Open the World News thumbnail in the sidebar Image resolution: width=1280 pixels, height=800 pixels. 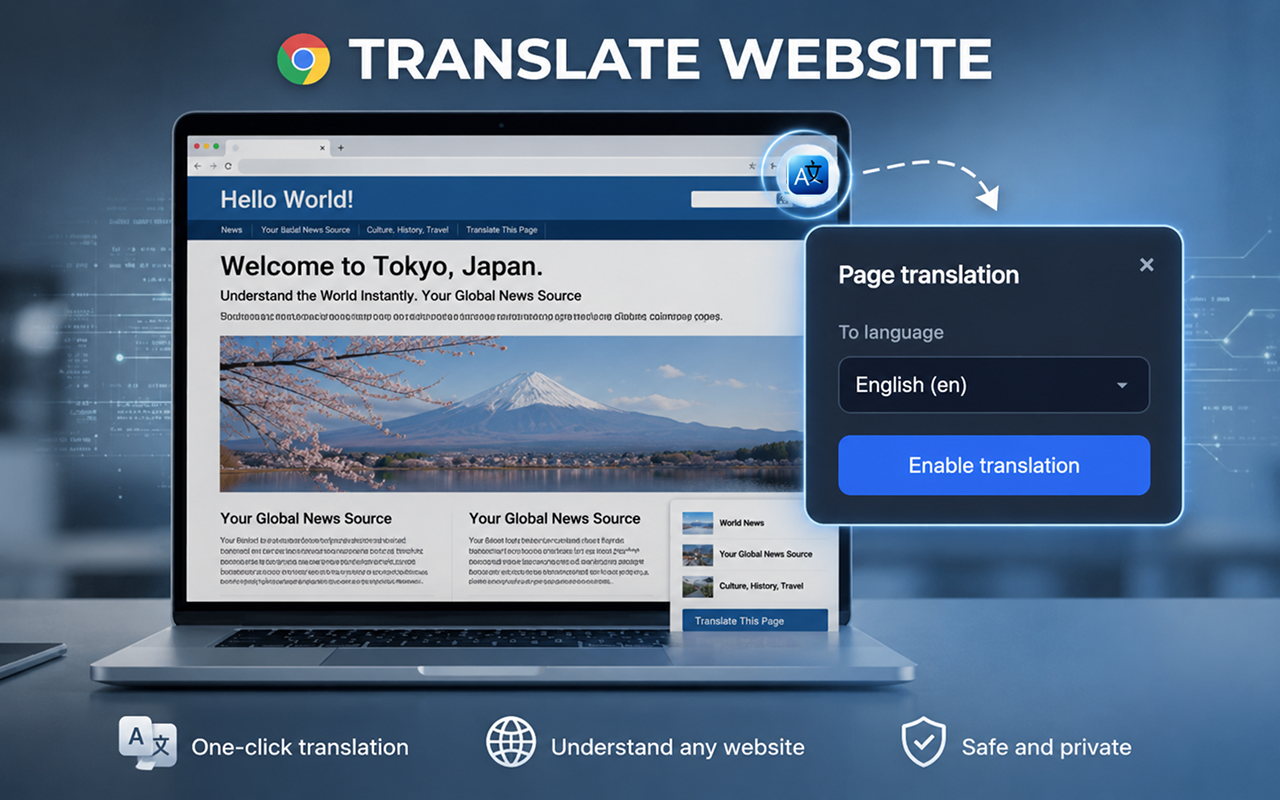[697, 522]
